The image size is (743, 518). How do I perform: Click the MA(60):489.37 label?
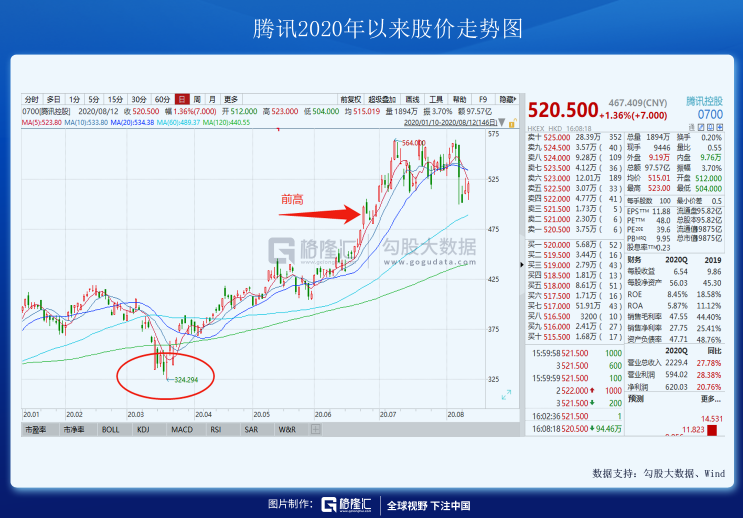[179, 123]
